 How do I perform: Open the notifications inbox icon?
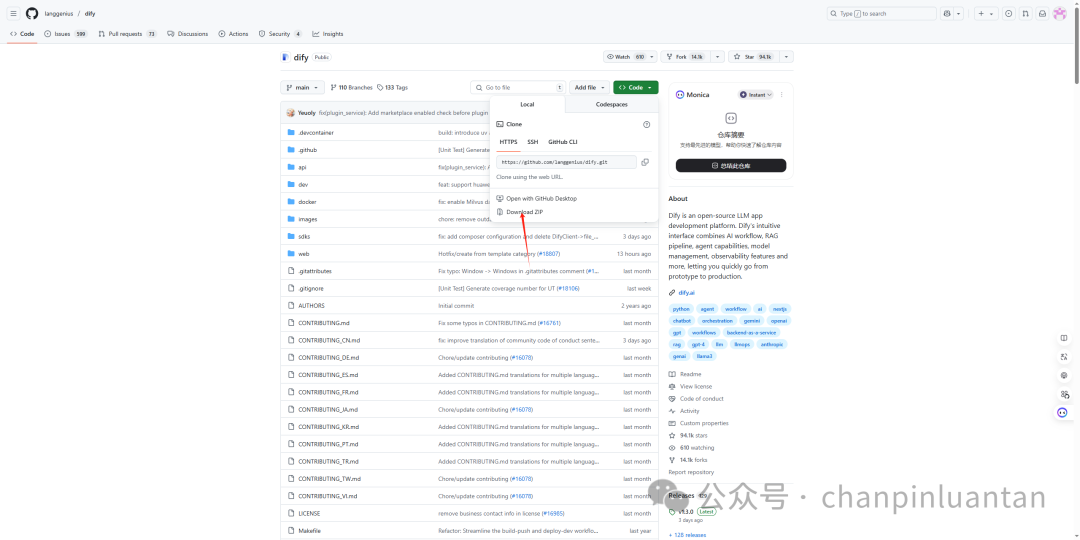1043,13
